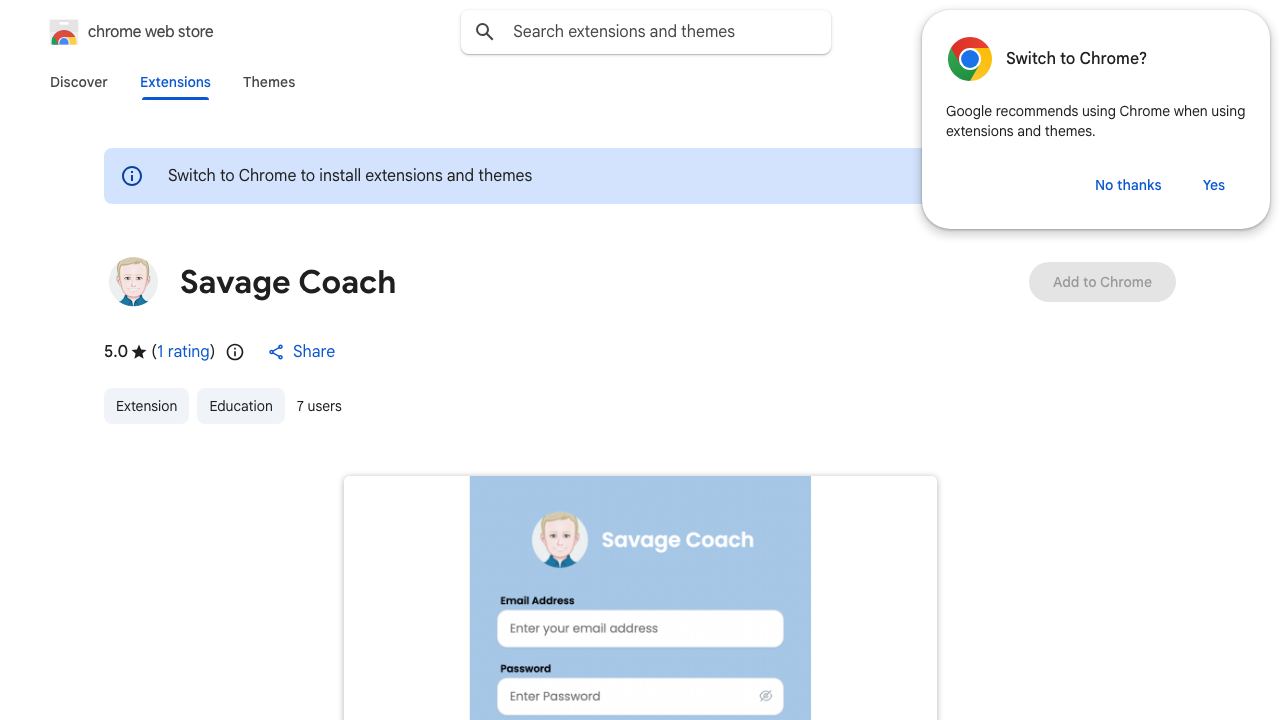
Task: Click the 5.0 rating value
Action: [116, 352]
